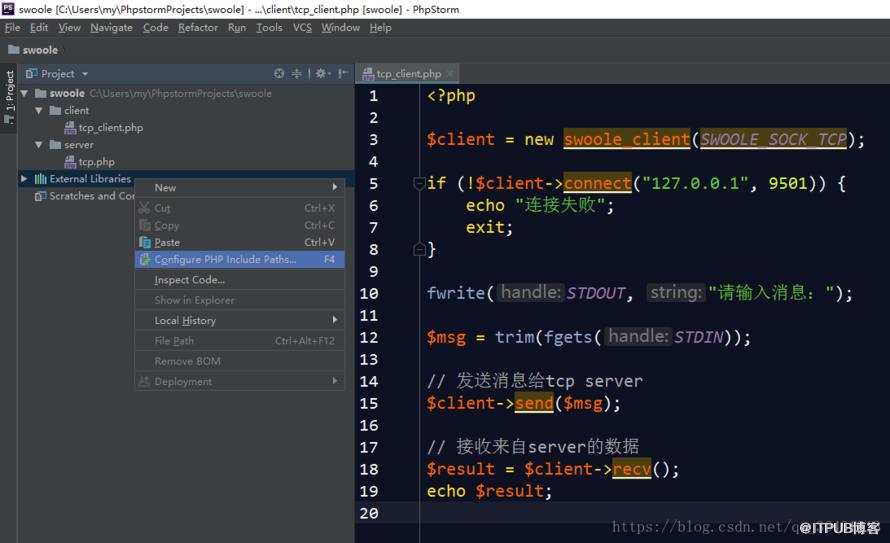Click the tcp_client.php file icon in tree
The image size is (890, 543).
70,128
